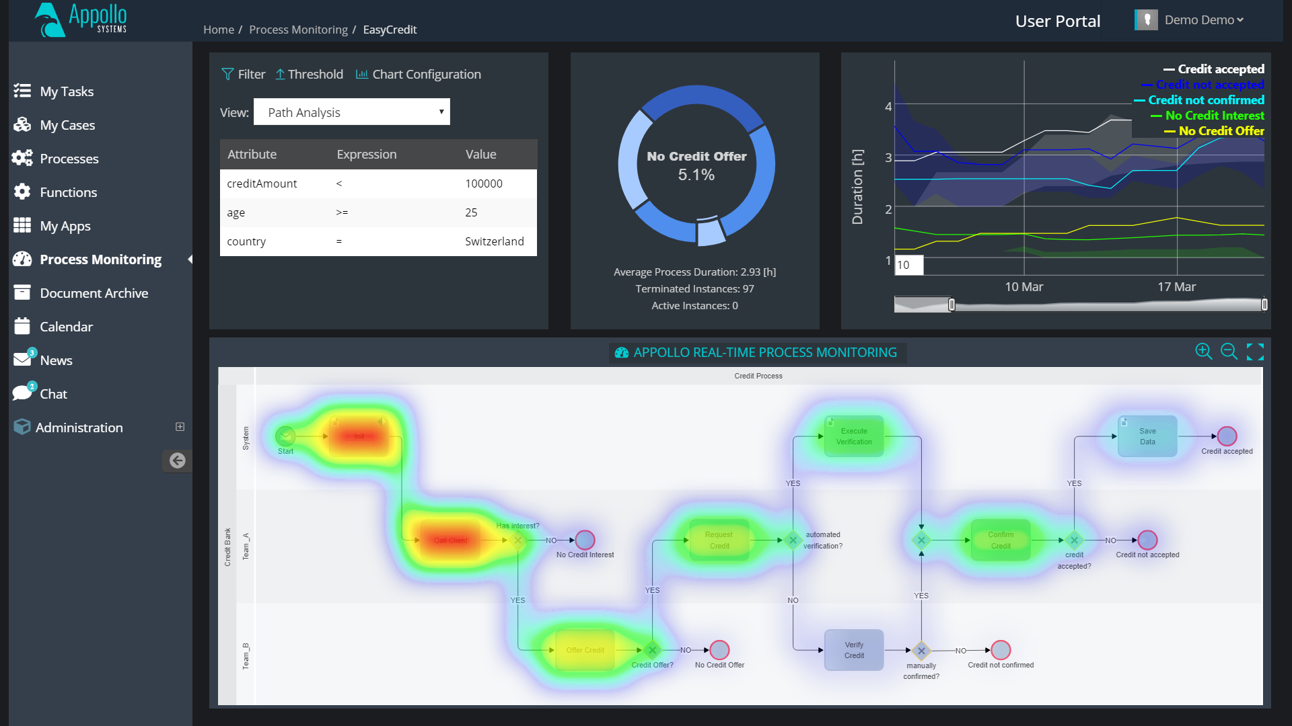Open My Tasks from sidebar
This screenshot has width=1292, height=726.
tap(66, 91)
